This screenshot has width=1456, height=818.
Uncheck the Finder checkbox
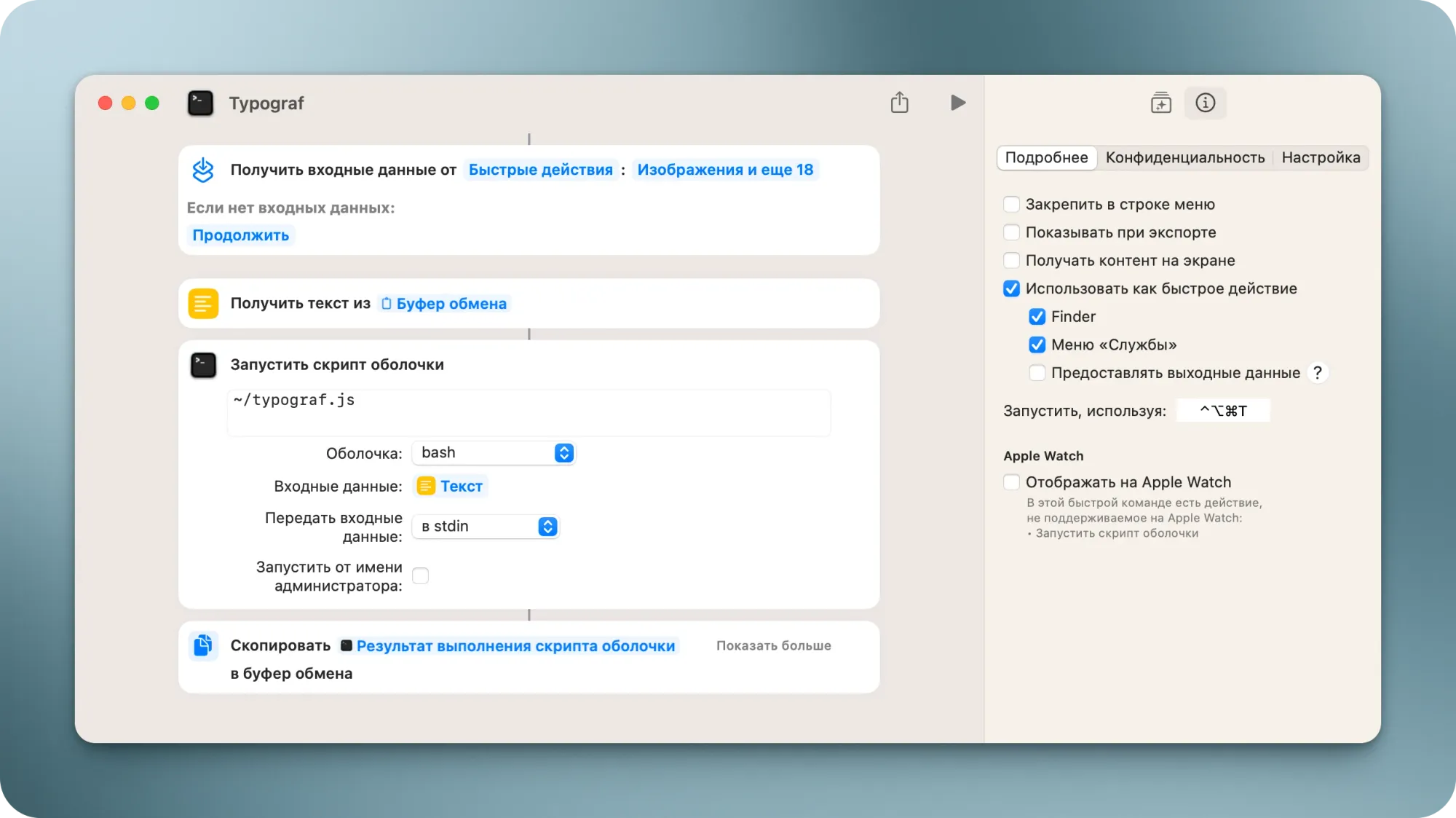(x=1037, y=317)
